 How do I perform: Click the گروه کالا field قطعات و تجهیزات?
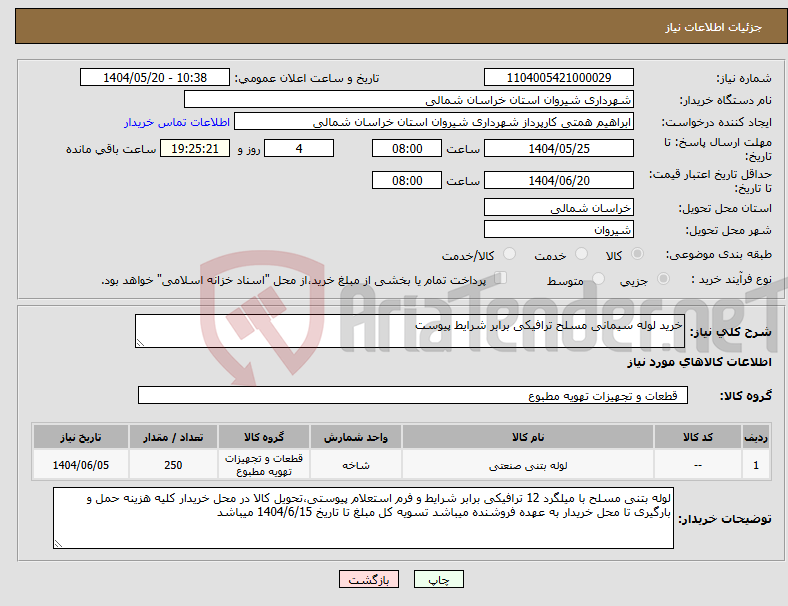coord(413,395)
